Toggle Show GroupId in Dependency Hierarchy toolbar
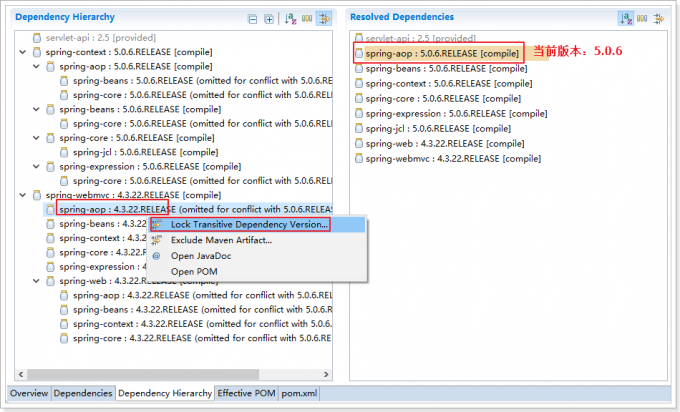 pos(306,18)
